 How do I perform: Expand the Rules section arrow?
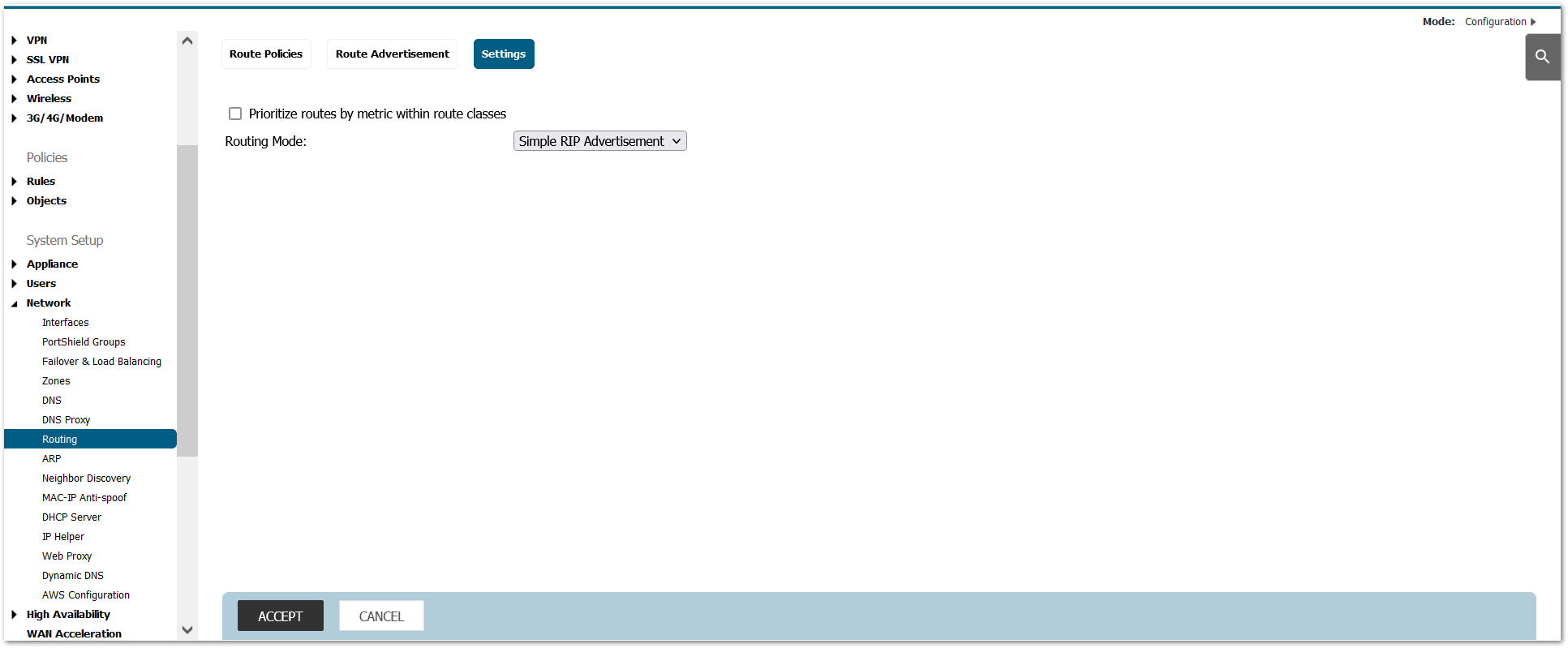(x=14, y=182)
